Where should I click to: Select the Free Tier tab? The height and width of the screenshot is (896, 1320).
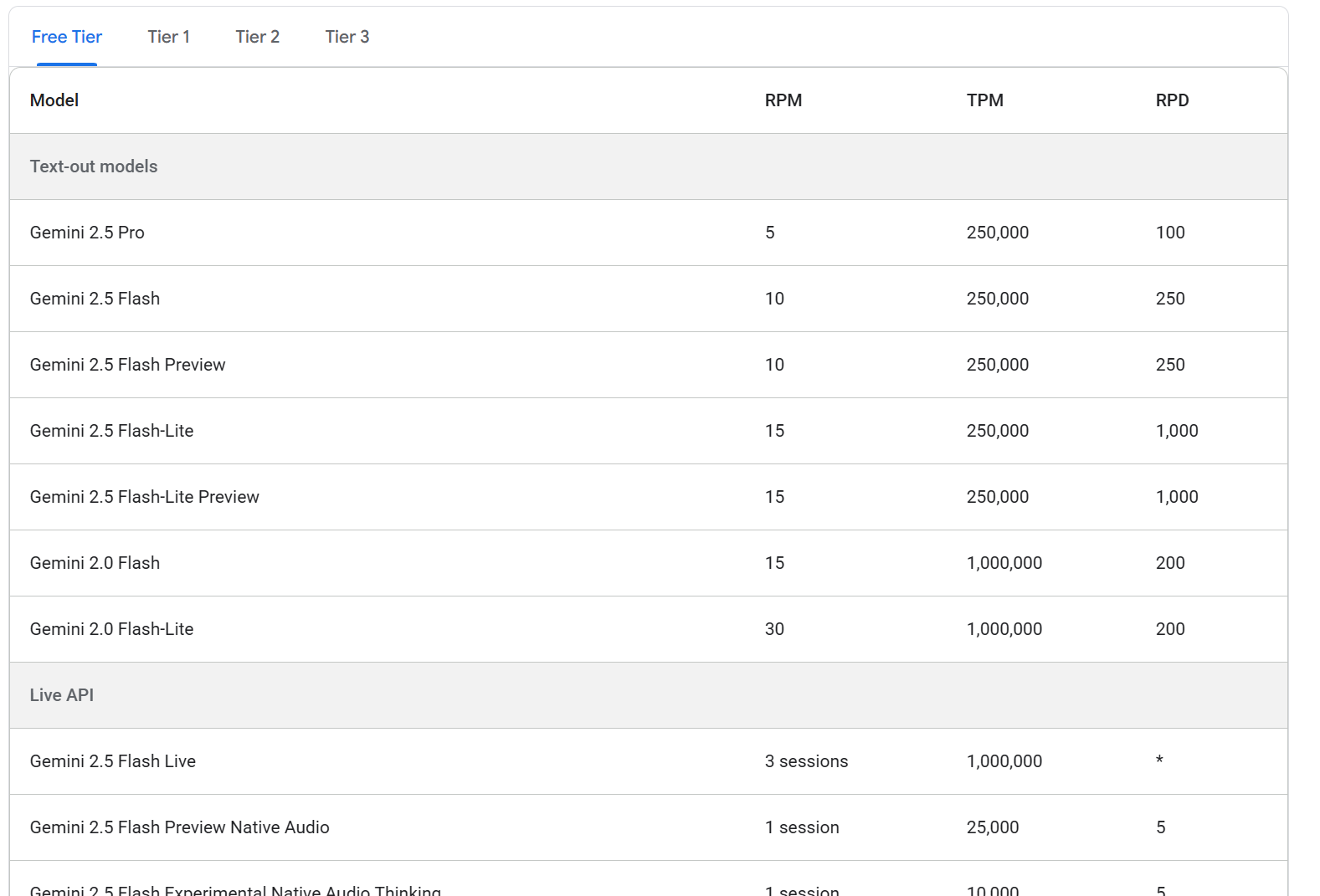pyautogui.click(x=67, y=37)
